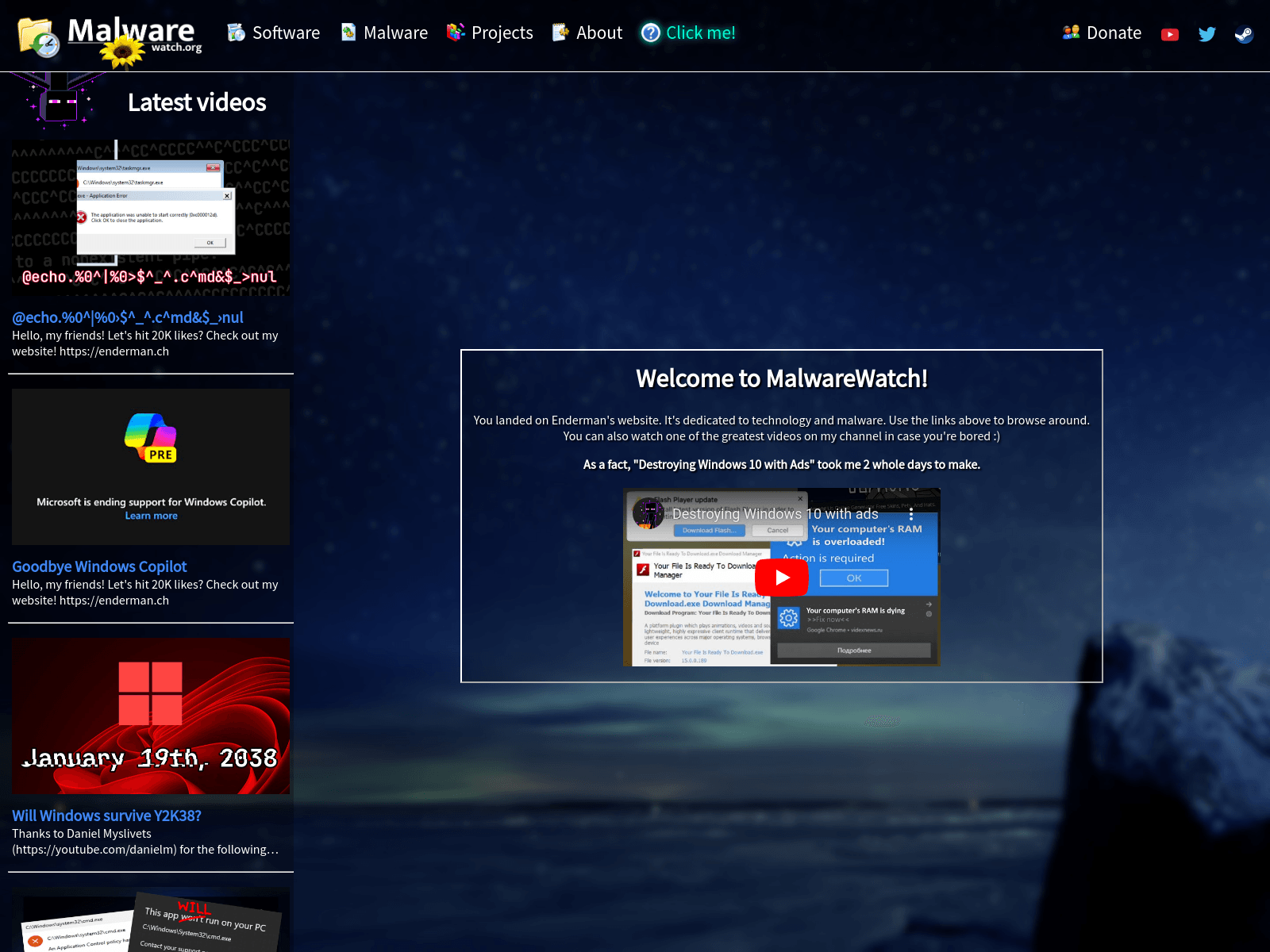Click the question mark help icon
1270x952 pixels.
[x=651, y=33]
